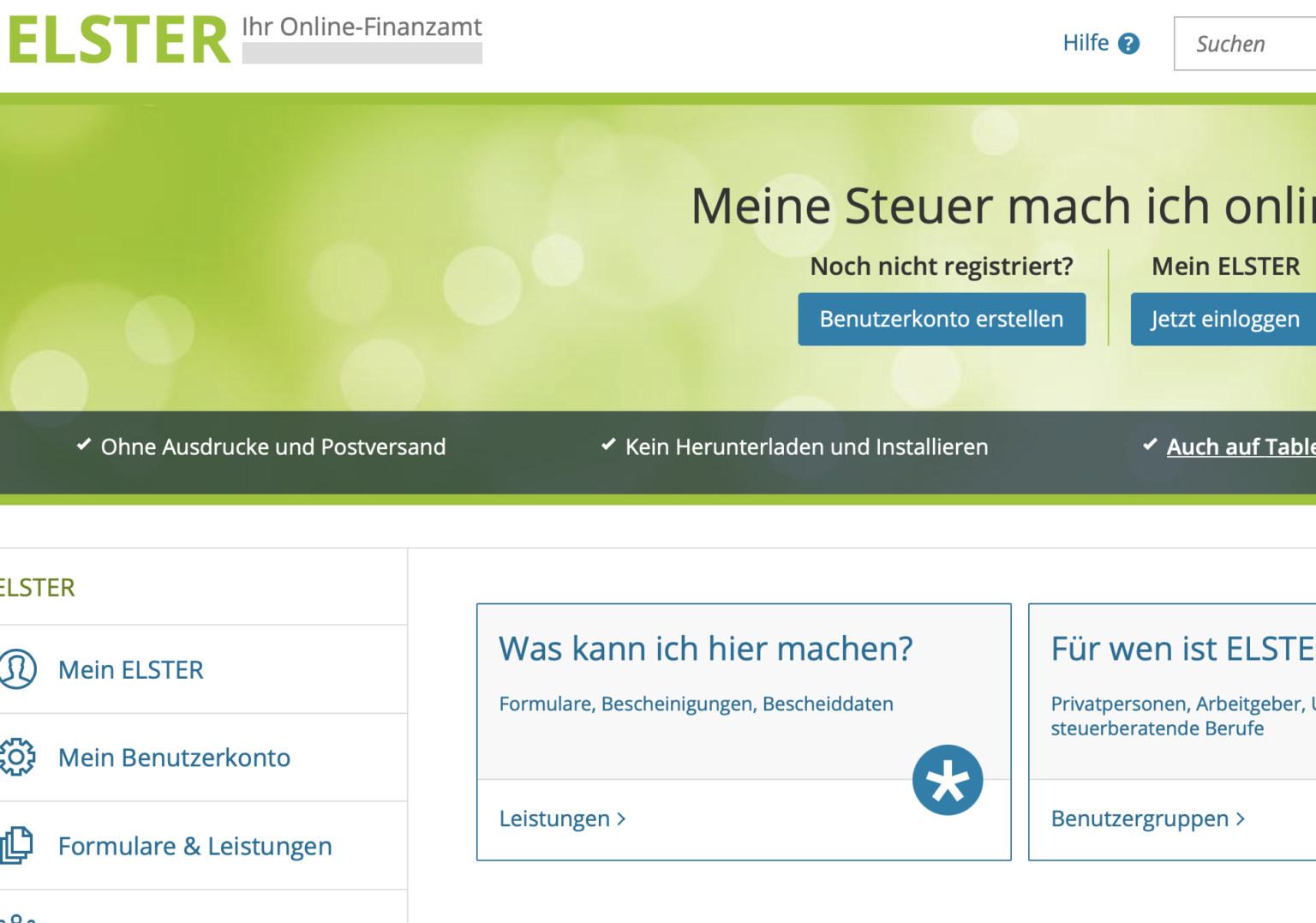1316x923 pixels.
Task: Click the Mein ELSTER heading above login
Action: (1225, 267)
